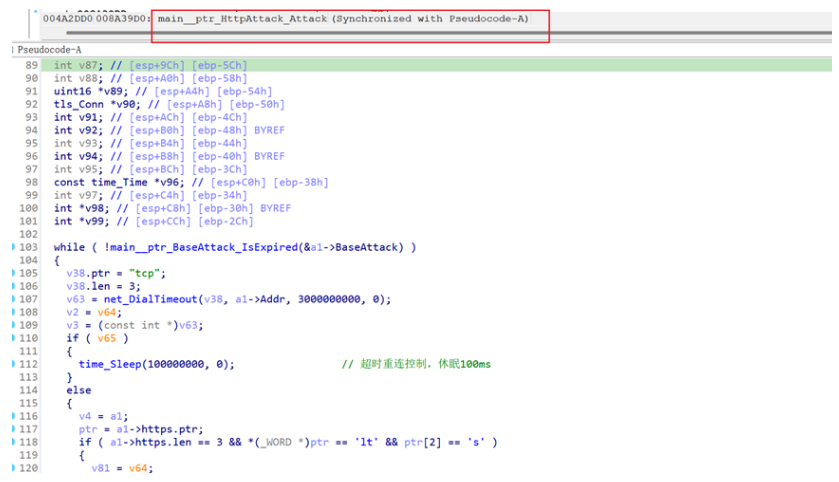Click the net_DialTimeout function call
Image resolution: width=839 pixels, height=482 pixels.
pos(150,299)
